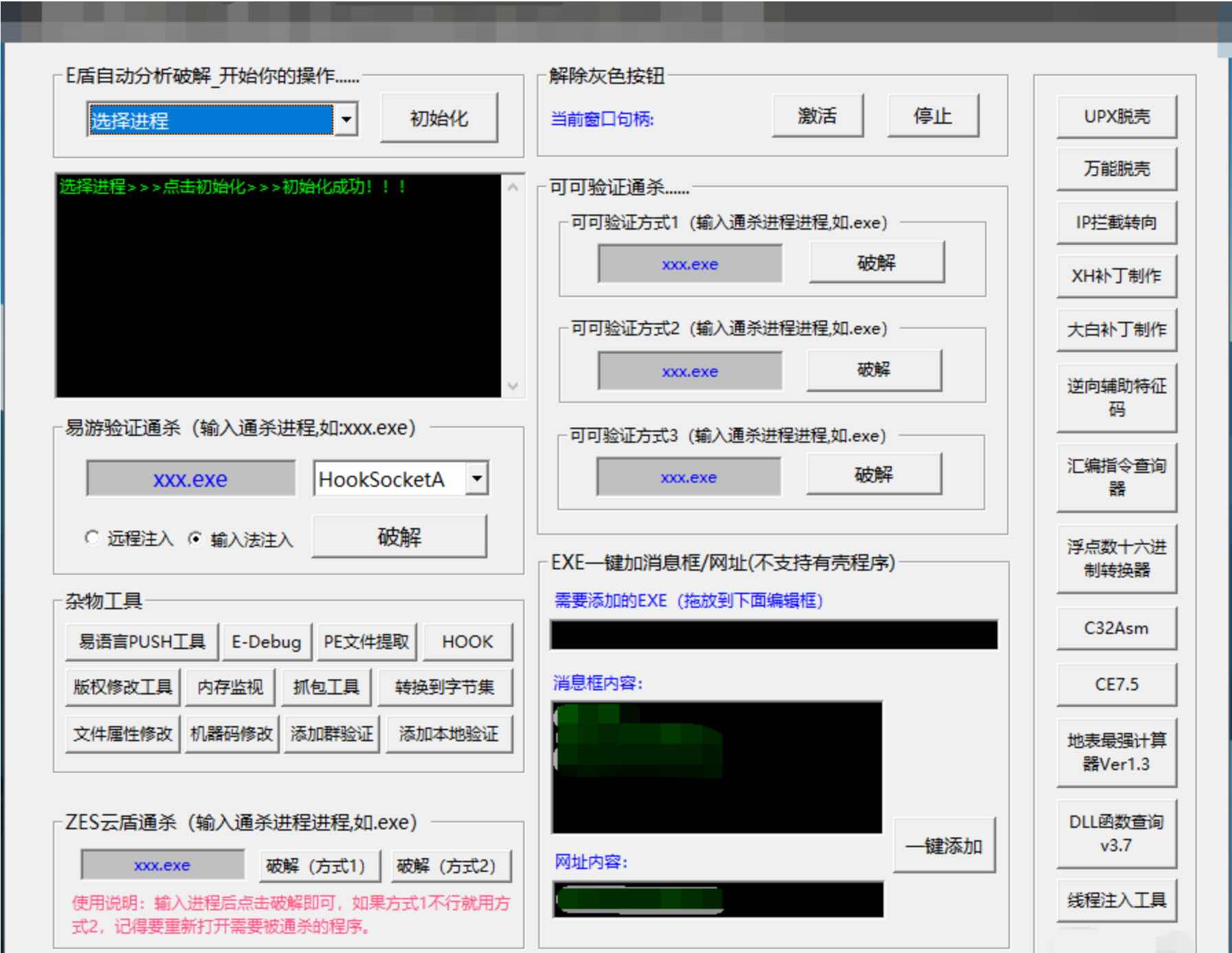Click the 停止 button
Image resolution: width=1232 pixels, height=953 pixels.
click(933, 116)
